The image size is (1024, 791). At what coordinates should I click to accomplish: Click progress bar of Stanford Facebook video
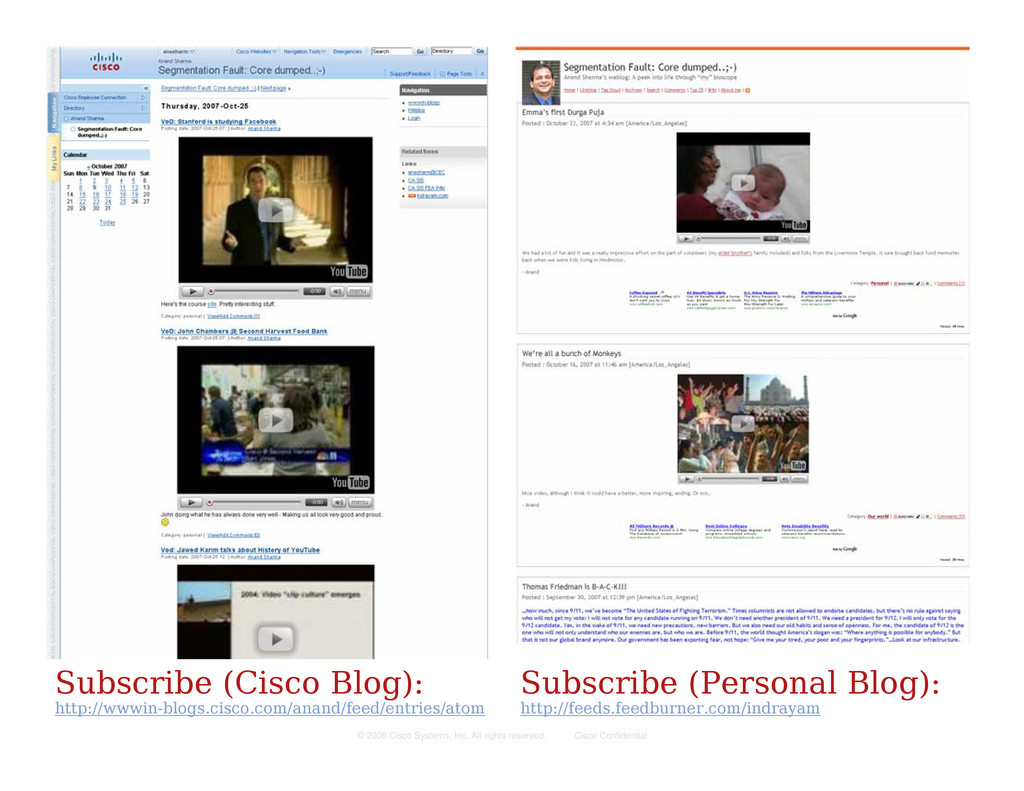(x=255, y=291)
